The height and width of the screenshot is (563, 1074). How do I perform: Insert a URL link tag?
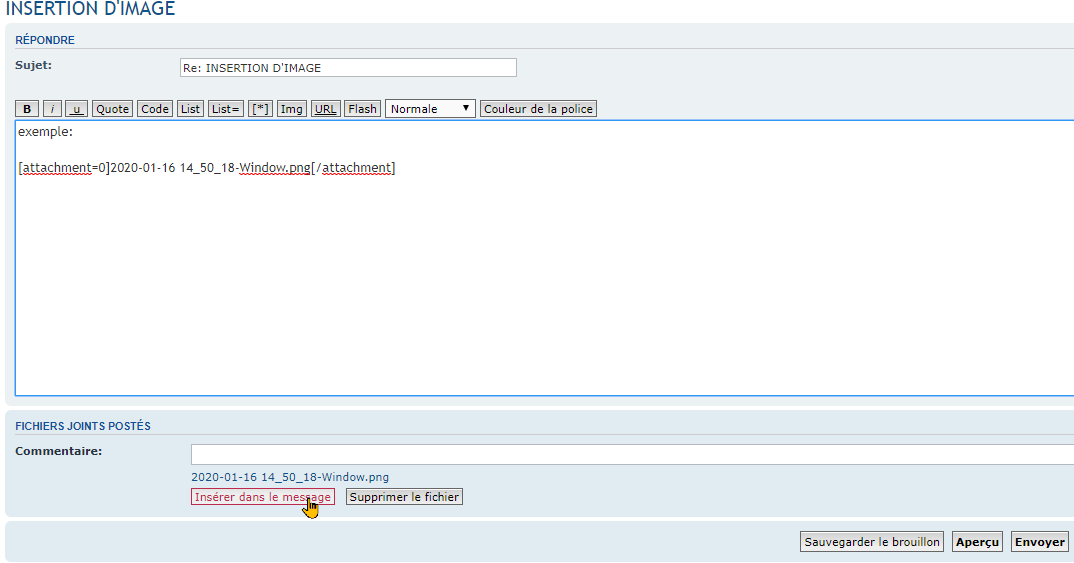coord(325,109)
